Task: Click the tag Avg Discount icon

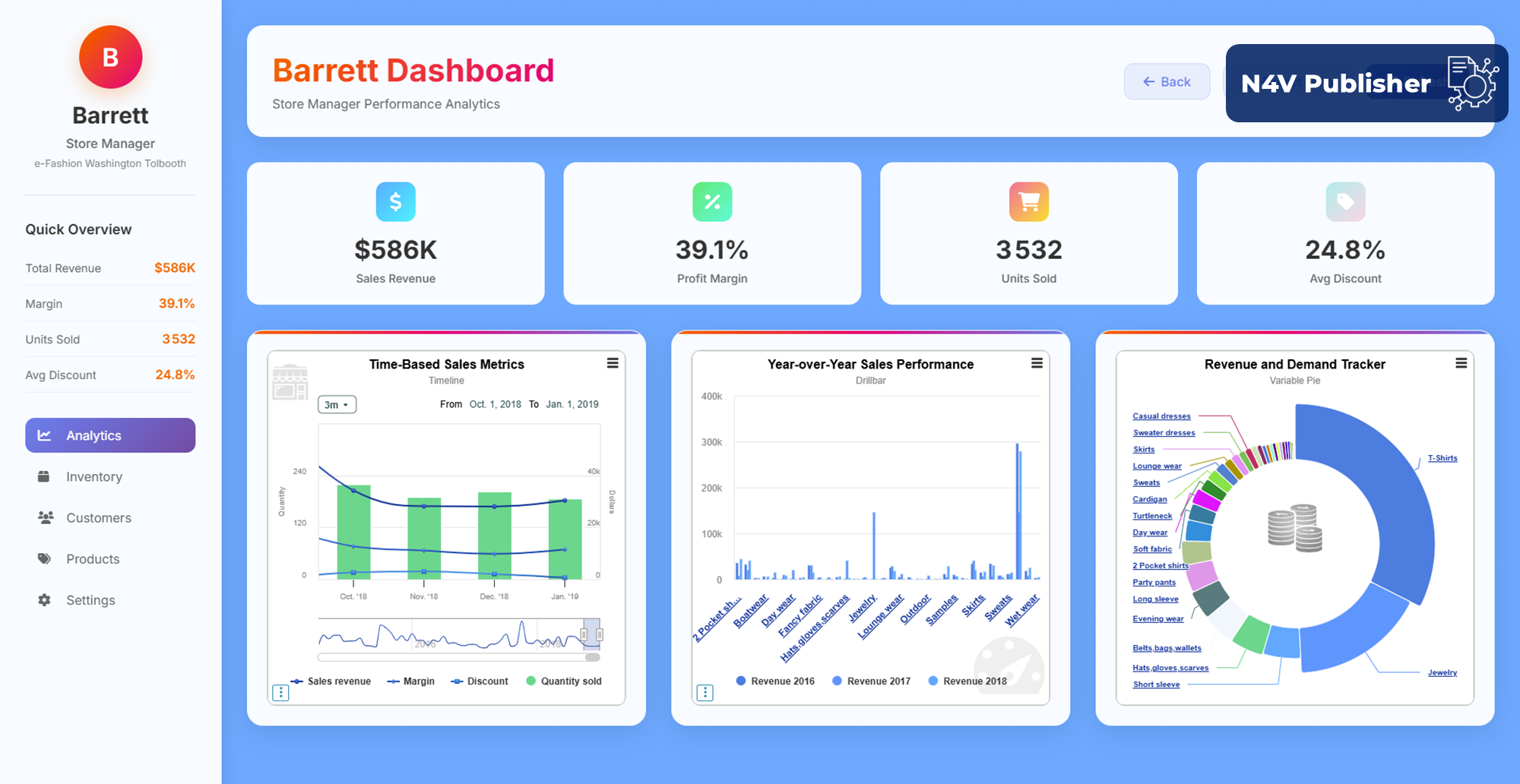Action: pyautogui.click(x=1345, y=202)
